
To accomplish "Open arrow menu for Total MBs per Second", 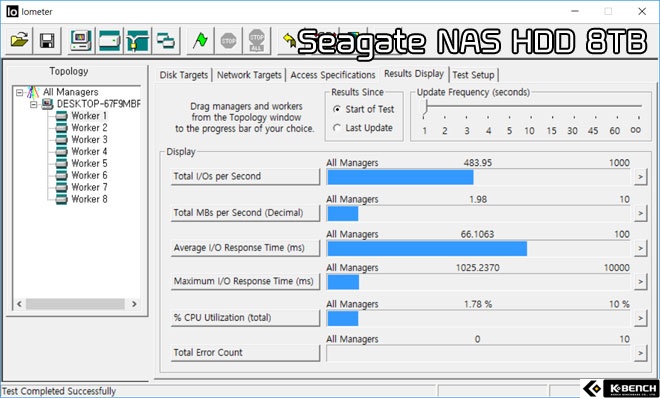I will pyautogui.click(x=640, y=213).
